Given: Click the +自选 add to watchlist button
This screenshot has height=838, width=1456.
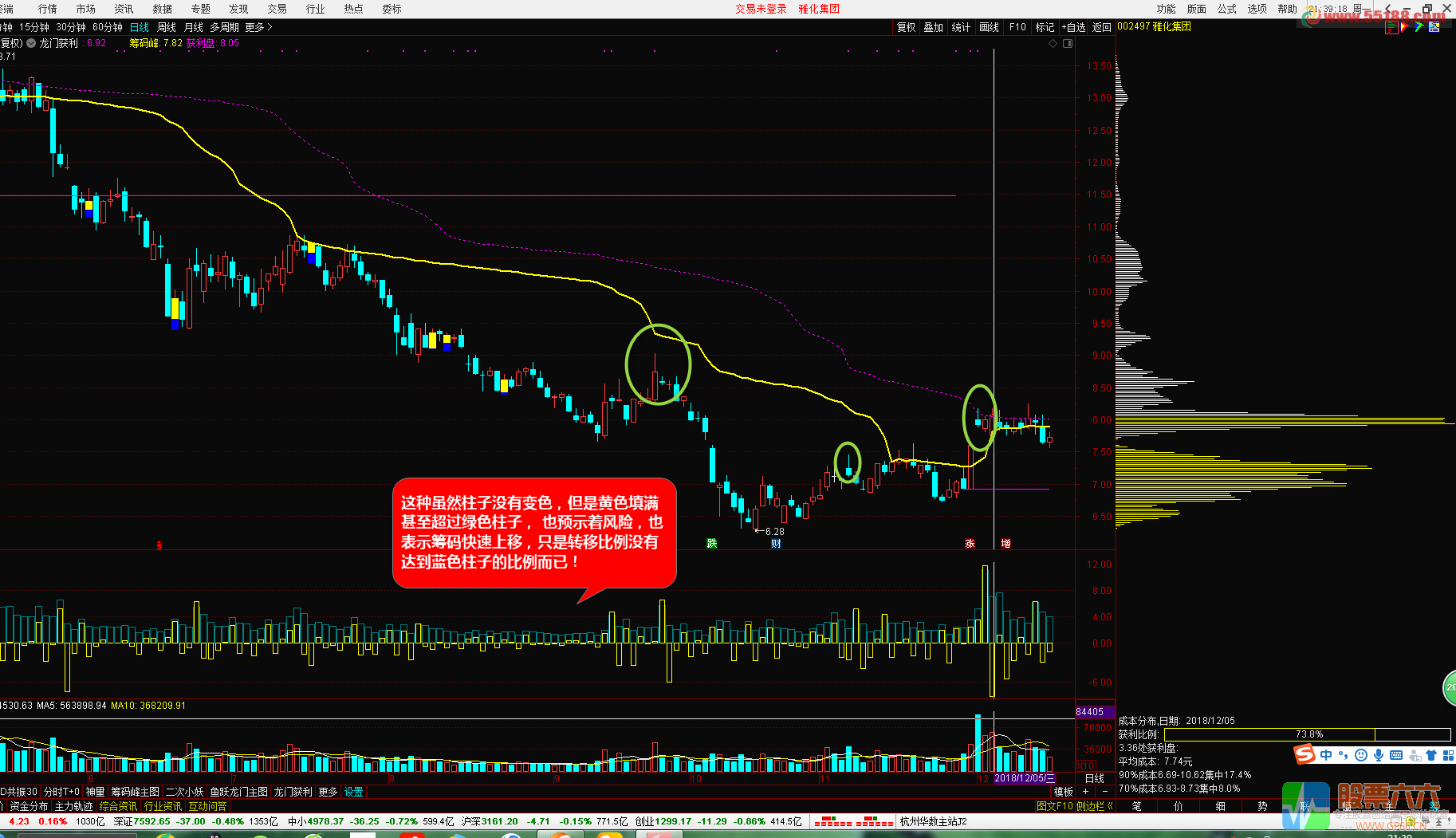Looking at the screenshot, I should (x=1073, y=27).
